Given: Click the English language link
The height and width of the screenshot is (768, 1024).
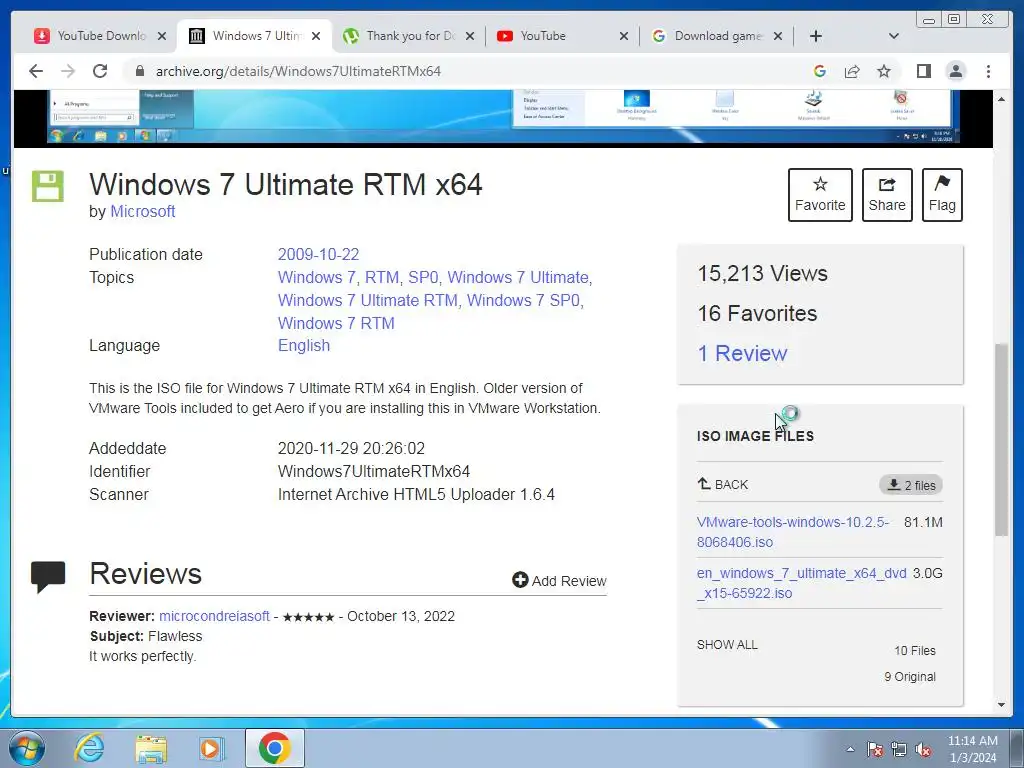Looking at the screenshot, I should (304, 345).
